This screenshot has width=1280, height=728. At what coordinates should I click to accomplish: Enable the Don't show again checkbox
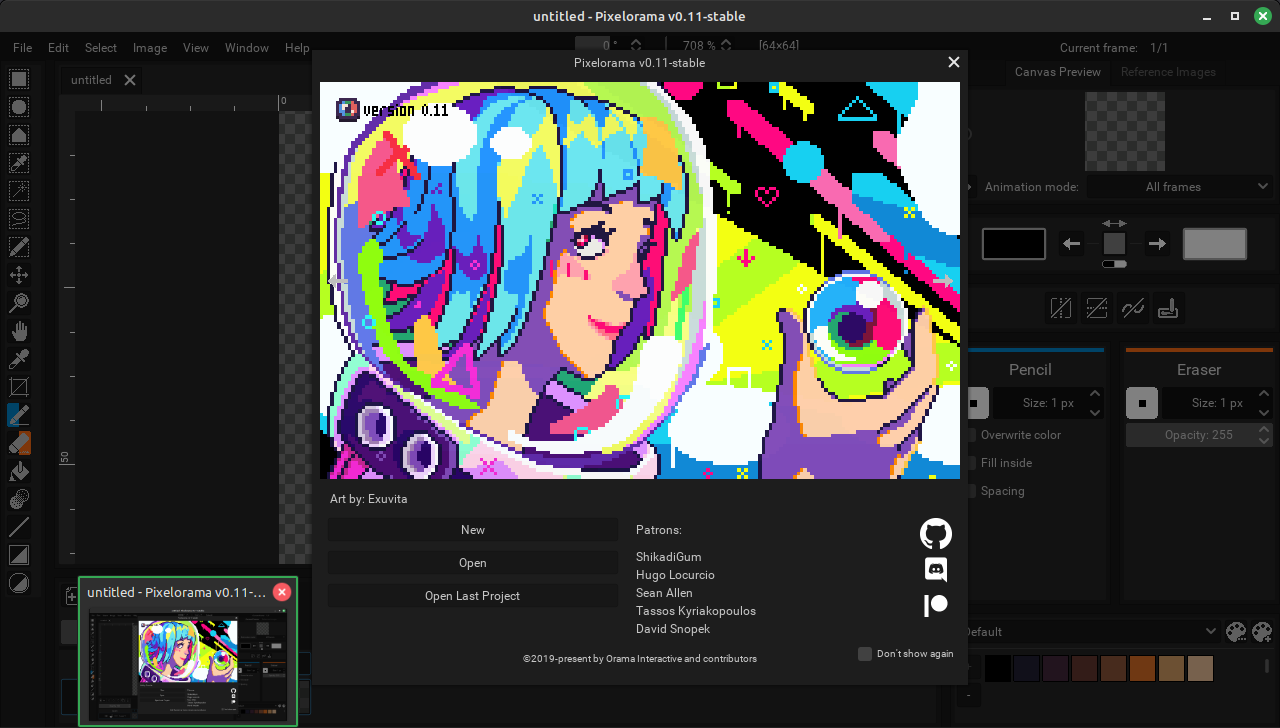[x=864, y=654]
